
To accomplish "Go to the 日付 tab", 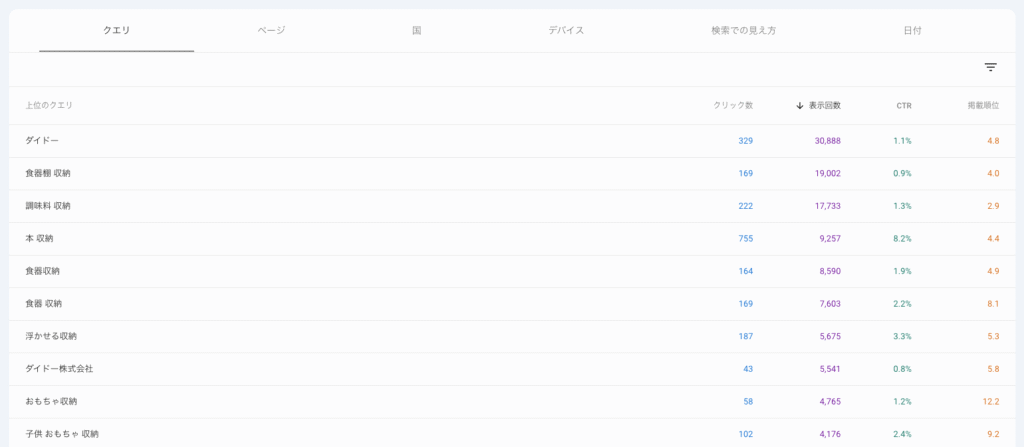I will [912, 31].
